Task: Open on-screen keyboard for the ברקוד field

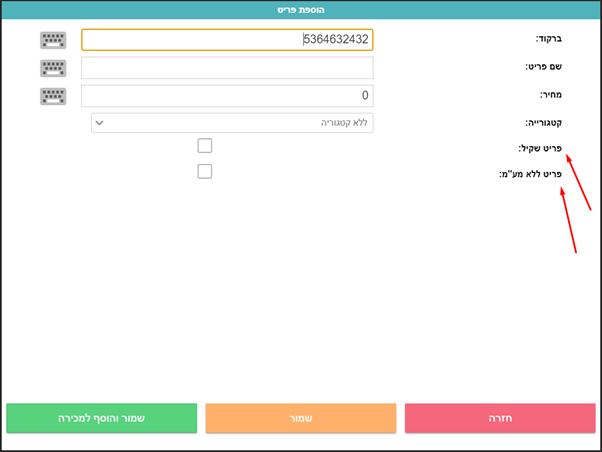Action: coord(56,40)
